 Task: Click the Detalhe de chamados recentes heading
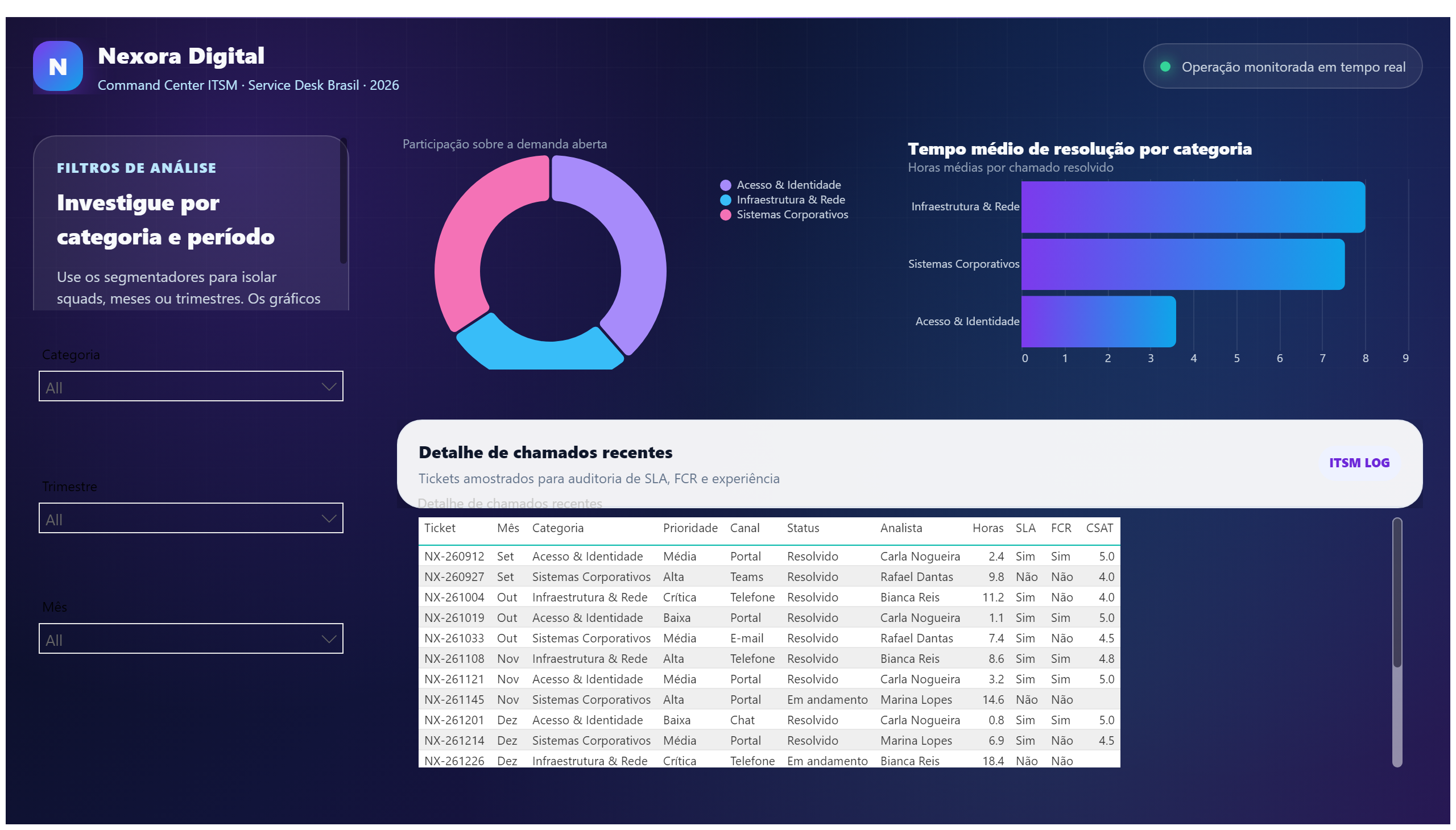[545, 453]
